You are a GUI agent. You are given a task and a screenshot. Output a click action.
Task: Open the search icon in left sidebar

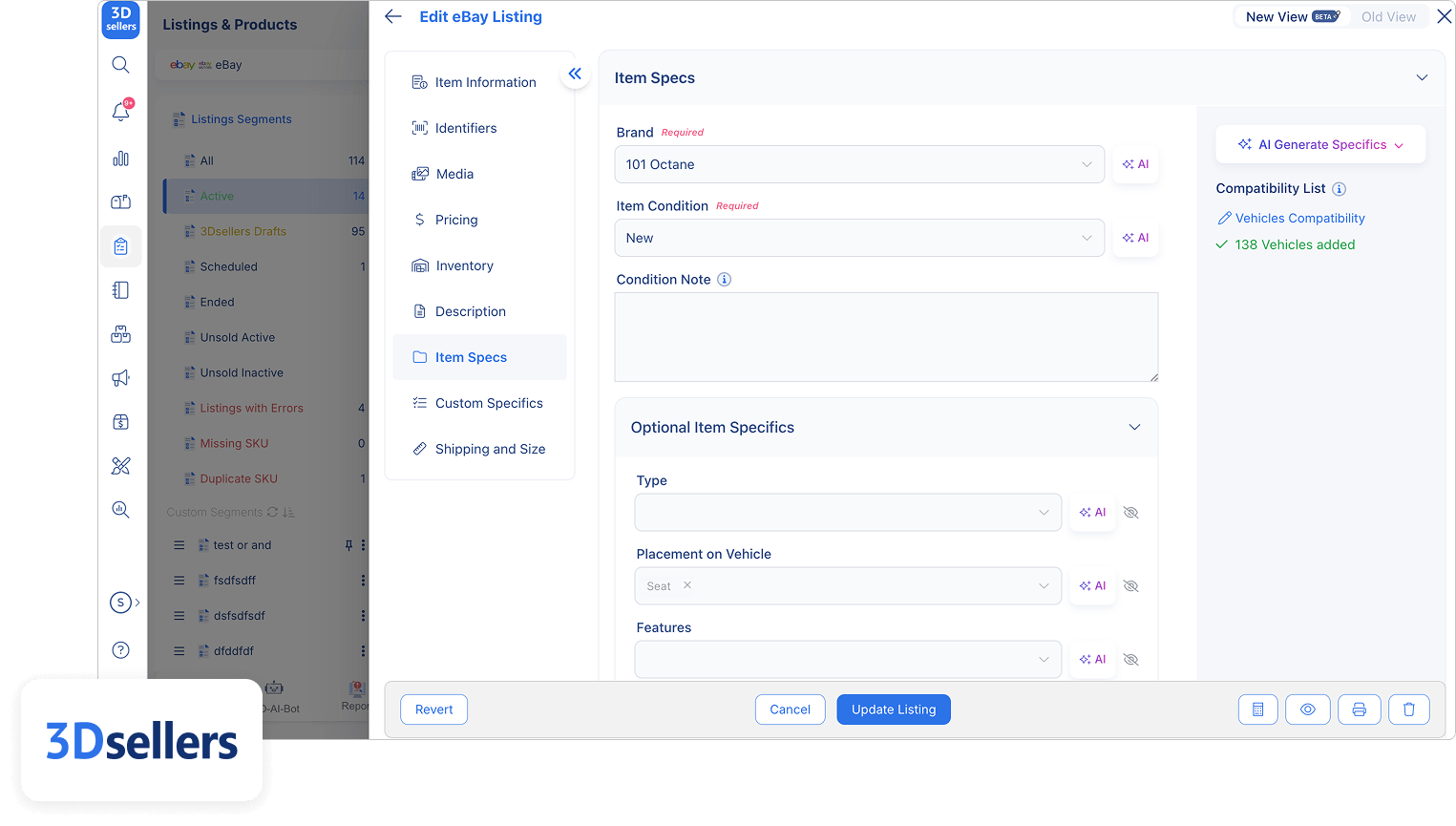120,65
